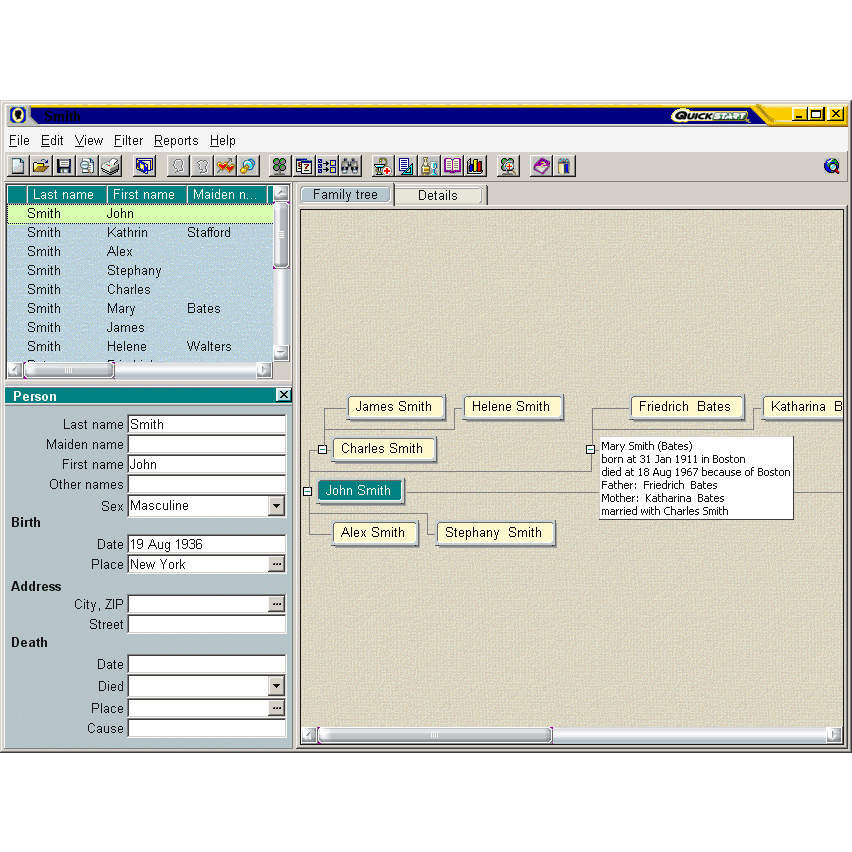Click the tree-with-magnifier search icon
The image size is (852, 852).
coord(508,166)
